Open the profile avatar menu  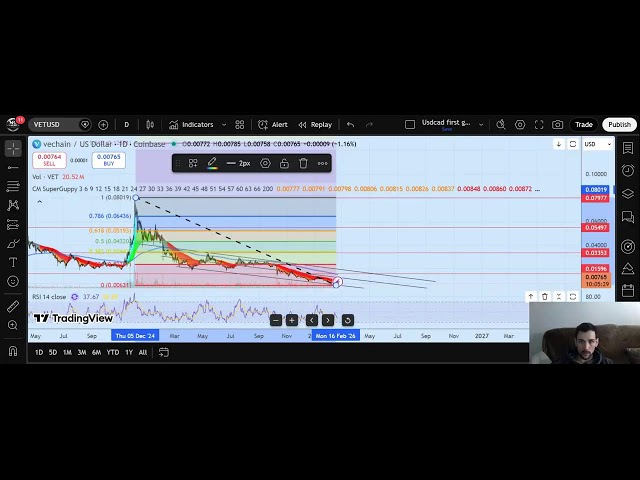[x=13, y=124]
